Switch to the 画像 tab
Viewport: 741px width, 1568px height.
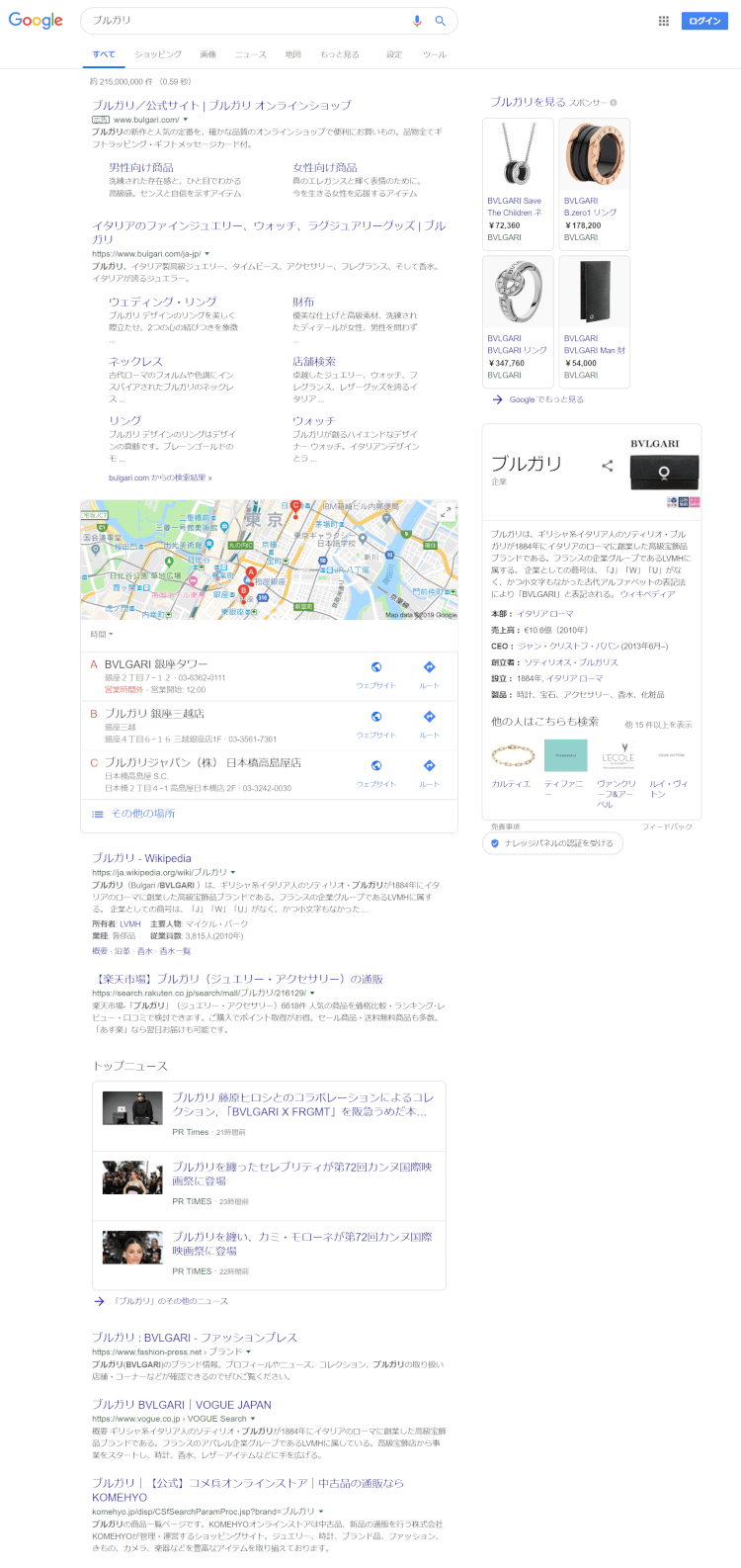(x=208, y=54)
